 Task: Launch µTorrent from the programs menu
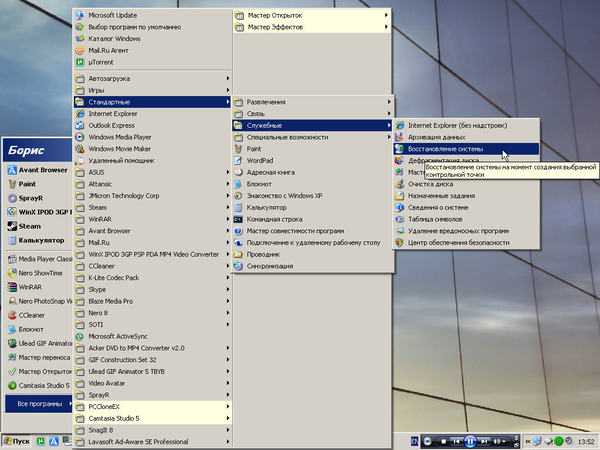(x=152, y=62)
